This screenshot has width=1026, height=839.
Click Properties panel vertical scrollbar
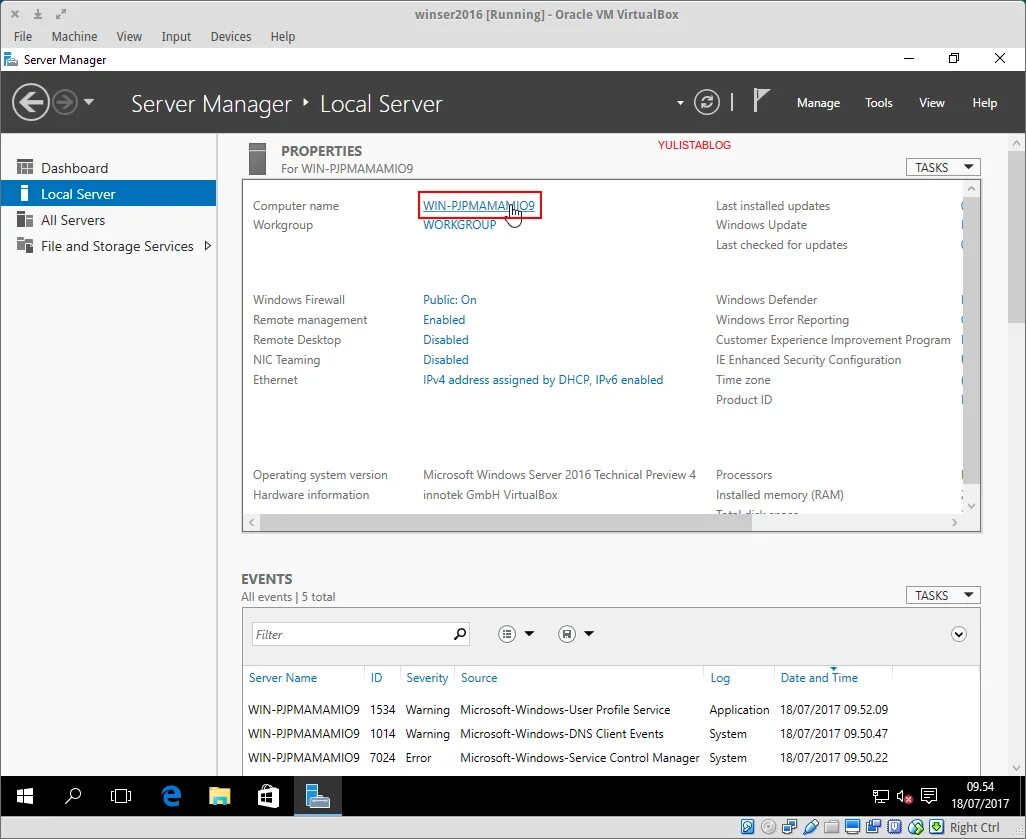[x=971, y=340]
